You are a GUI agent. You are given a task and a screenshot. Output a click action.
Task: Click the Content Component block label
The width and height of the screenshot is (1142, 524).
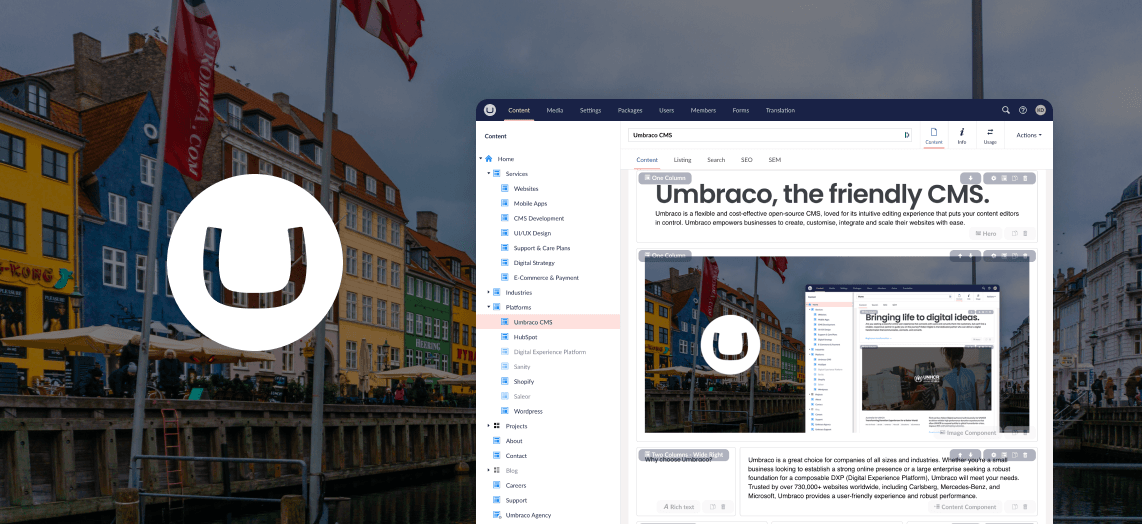pyautogui.click(x=965, y=507)
